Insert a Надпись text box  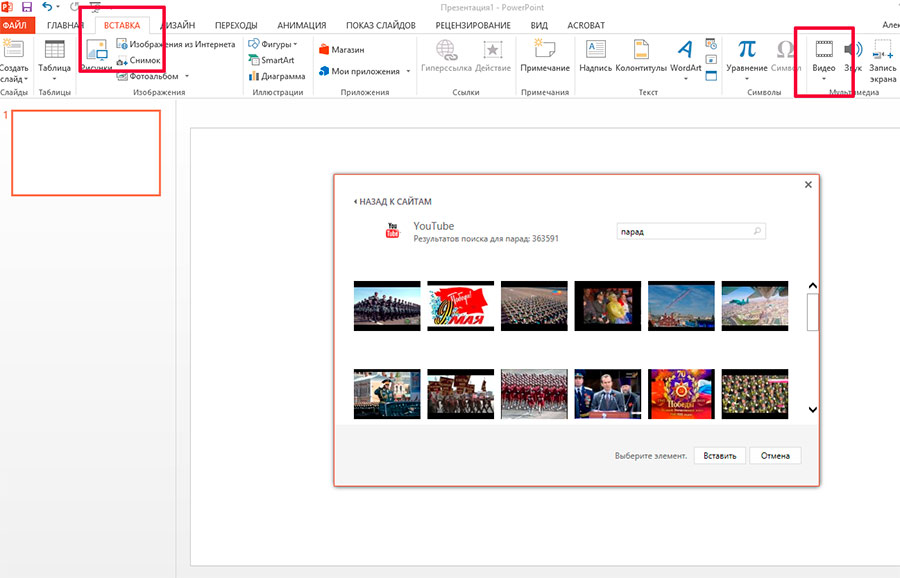tap(595, 56)
